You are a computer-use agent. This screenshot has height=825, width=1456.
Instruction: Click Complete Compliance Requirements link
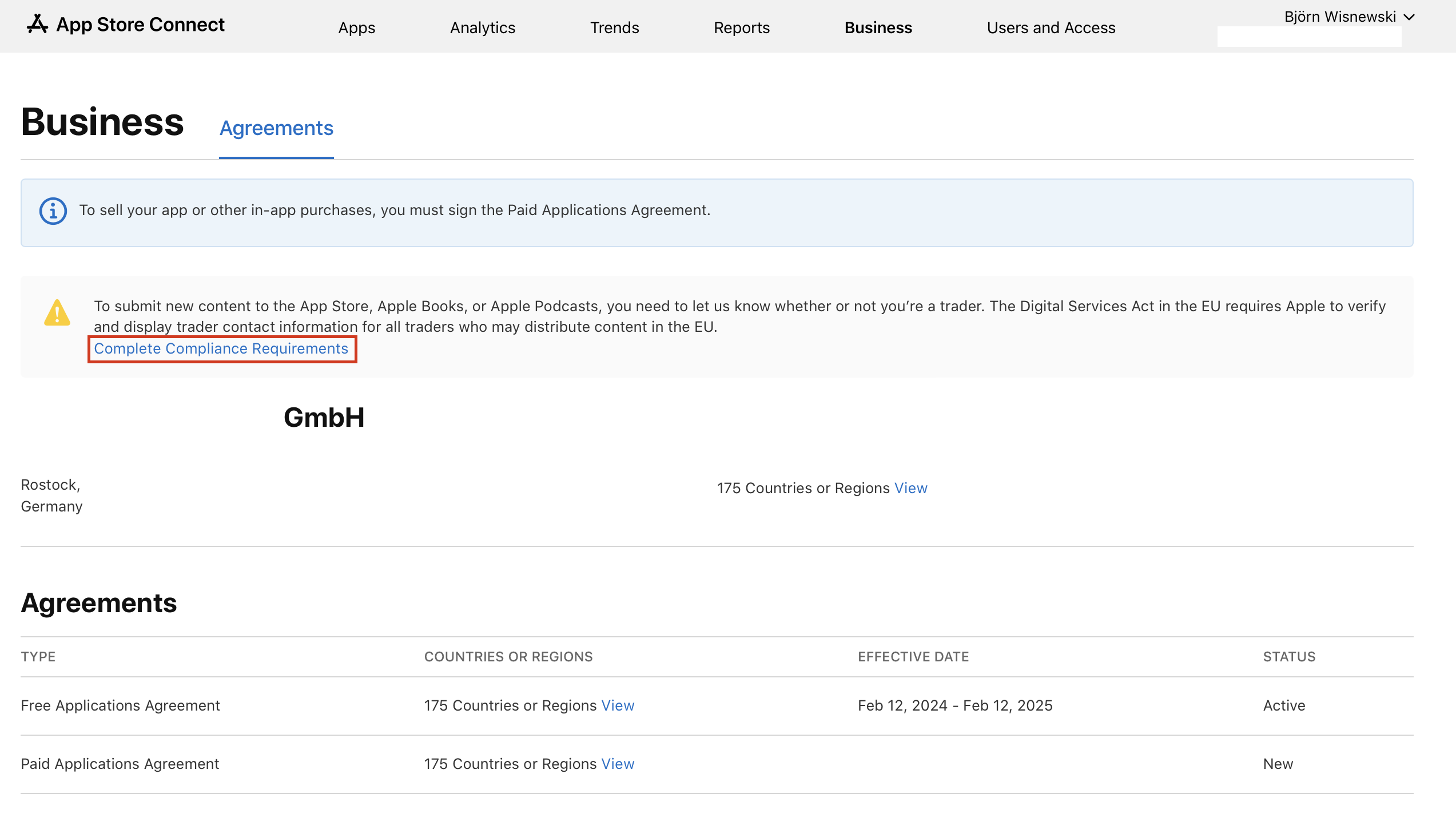pyautogui.click(x=221, y=348)
